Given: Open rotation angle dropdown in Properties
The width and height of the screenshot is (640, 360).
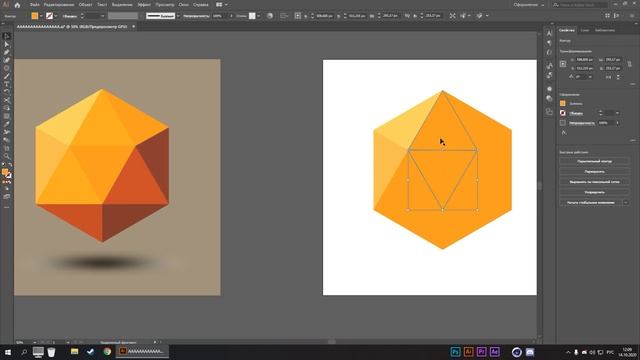Looking at the screenshot, I should [589, 77].
